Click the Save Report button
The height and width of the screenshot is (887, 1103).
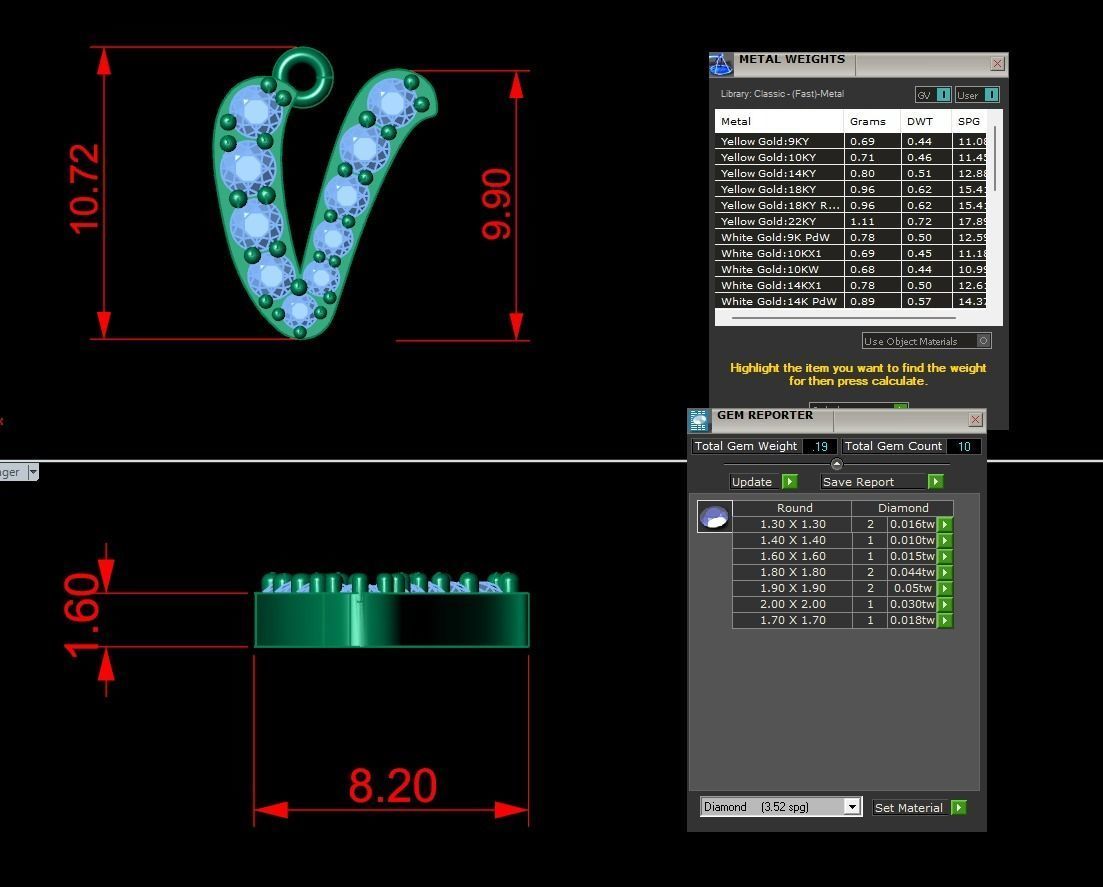873,482
